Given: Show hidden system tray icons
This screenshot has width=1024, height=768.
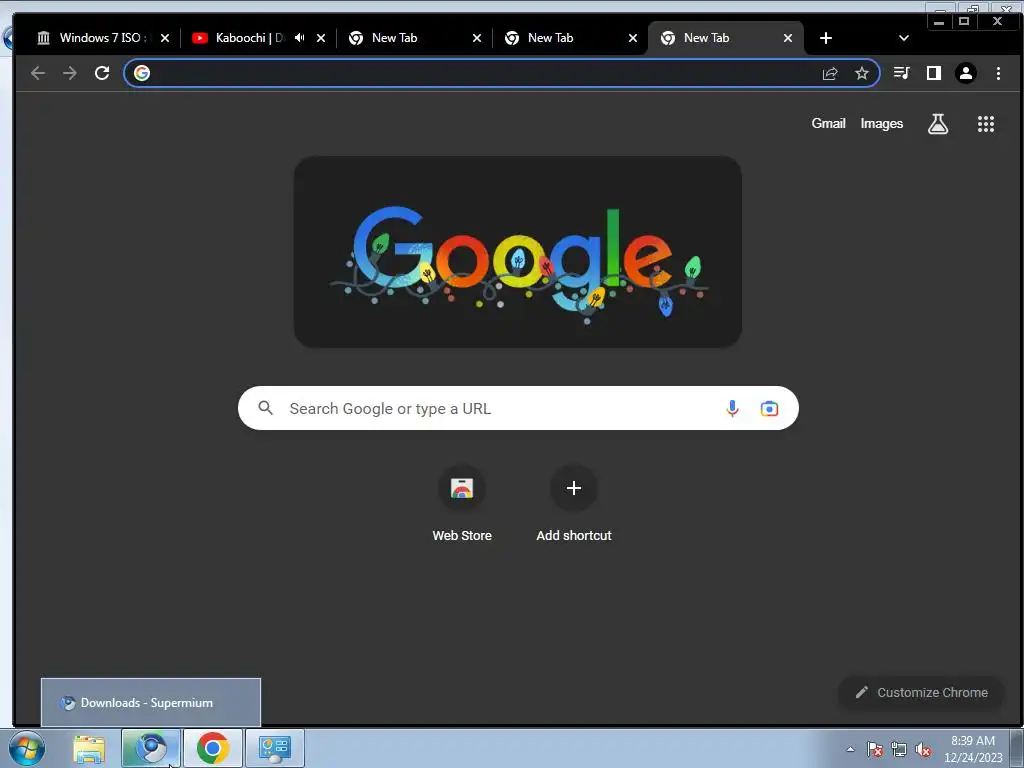Looking at the screenshot, I should [x=850, y=749].
